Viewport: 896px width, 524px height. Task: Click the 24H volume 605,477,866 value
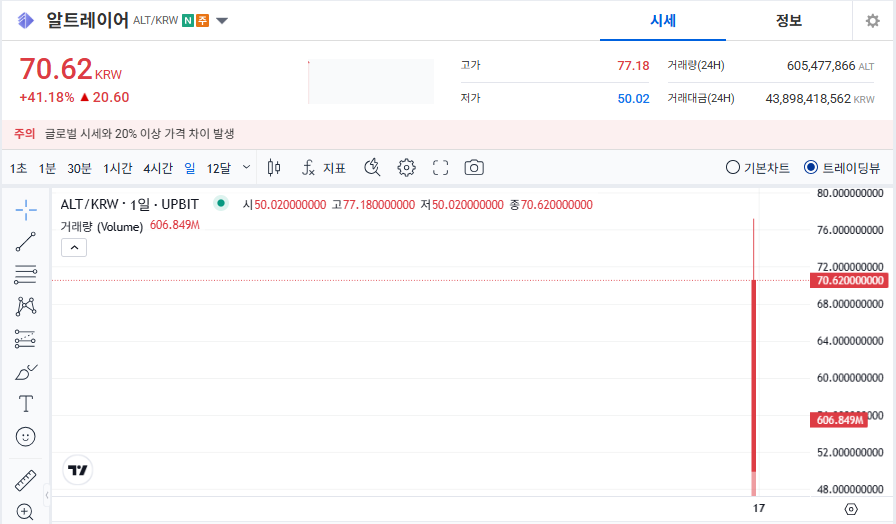[x=821, y=66]
